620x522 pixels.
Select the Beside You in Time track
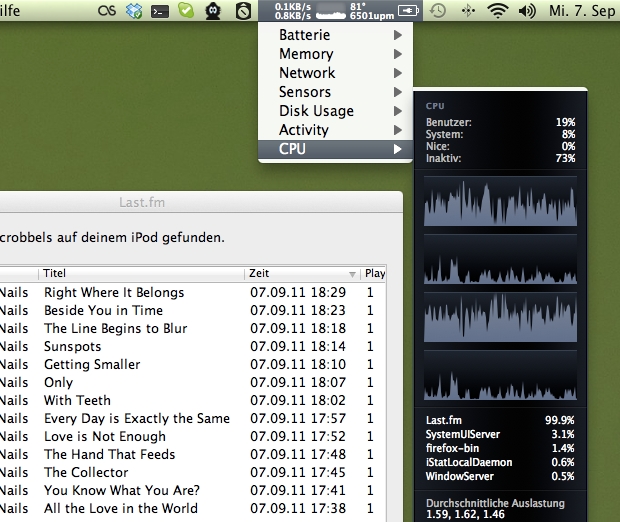[x=193, y=310]
